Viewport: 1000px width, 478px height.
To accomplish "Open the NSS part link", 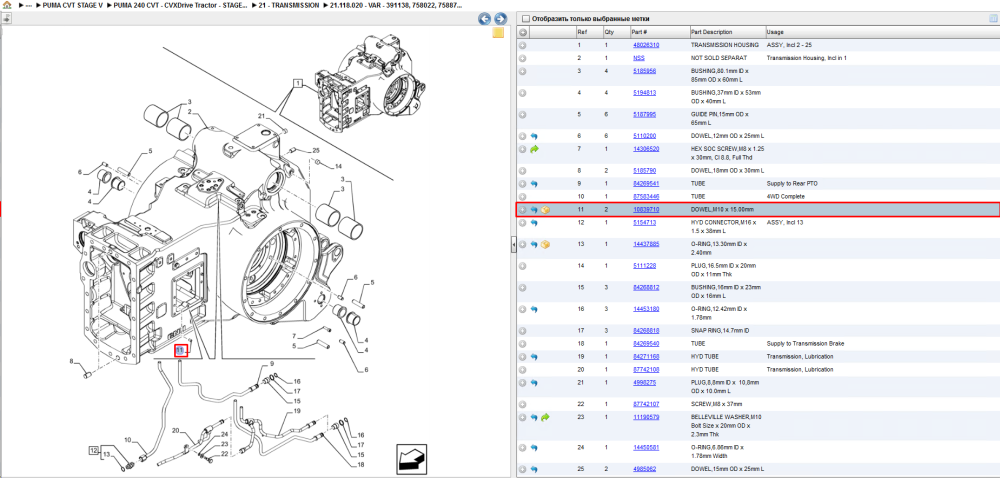I will tap(638, 58).
